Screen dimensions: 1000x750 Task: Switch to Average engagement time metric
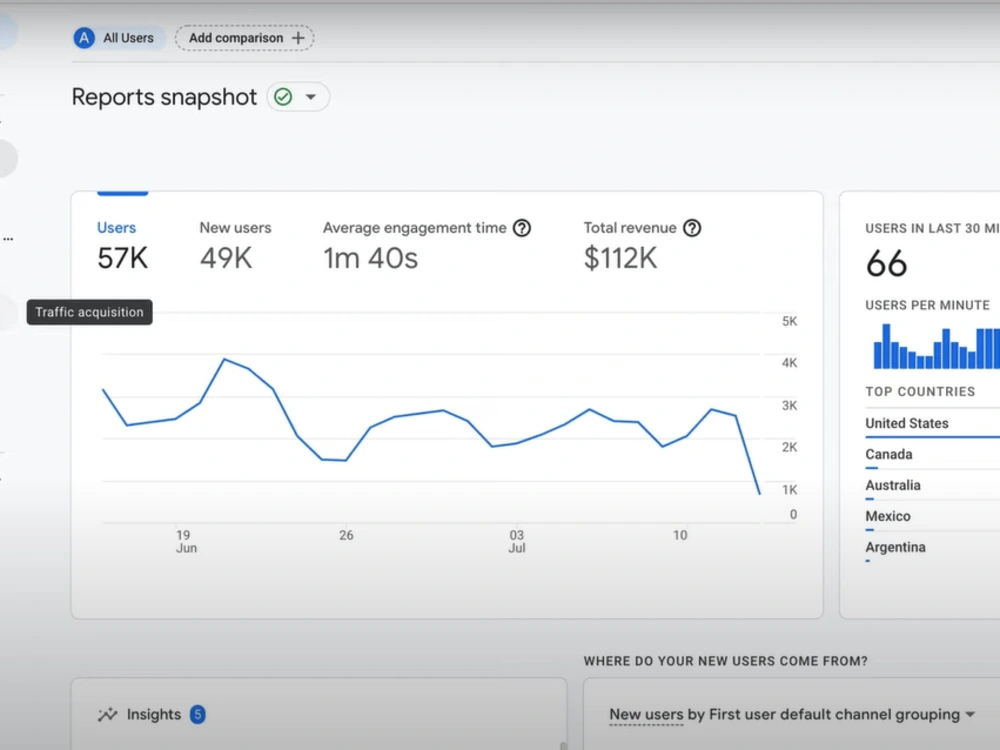[x=426, y=246]
